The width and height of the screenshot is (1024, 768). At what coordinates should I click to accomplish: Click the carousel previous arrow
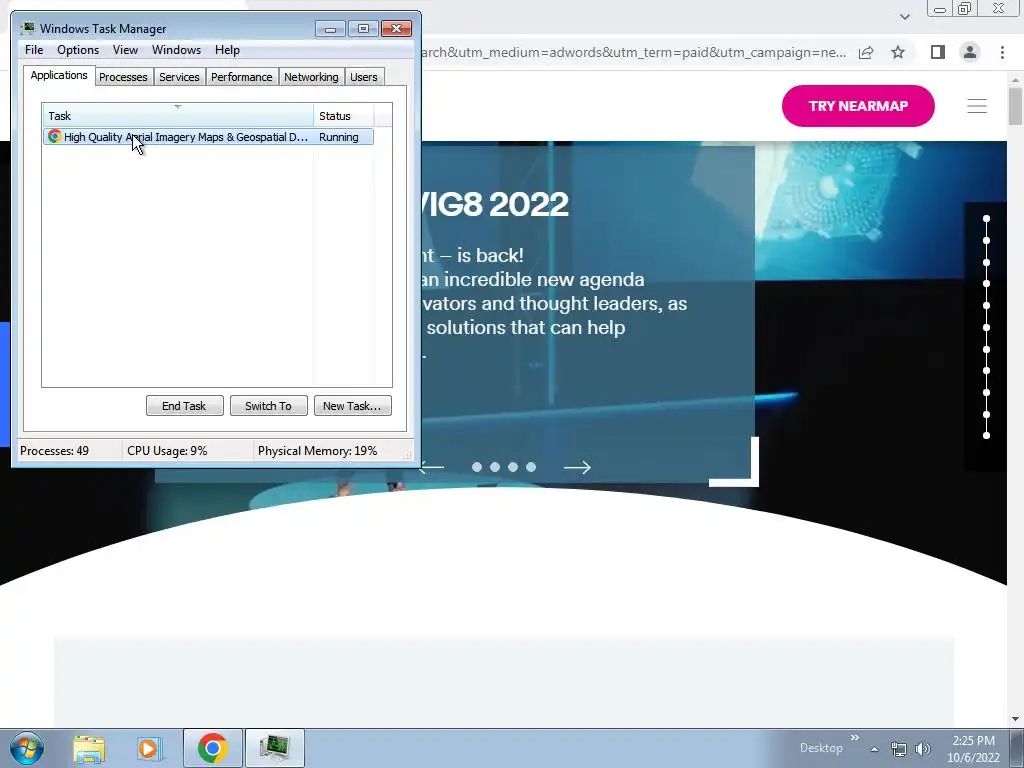tap(431, 467)
